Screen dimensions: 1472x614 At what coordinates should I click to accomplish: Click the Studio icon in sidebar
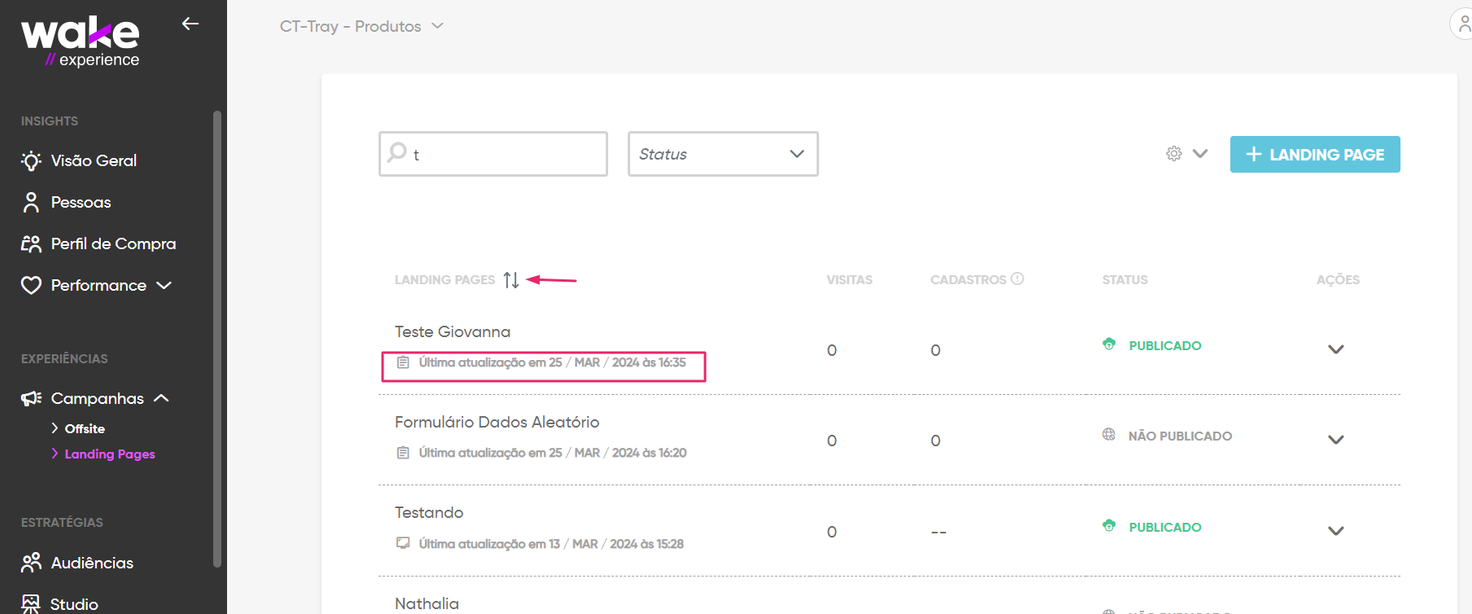tap(31, 604)
